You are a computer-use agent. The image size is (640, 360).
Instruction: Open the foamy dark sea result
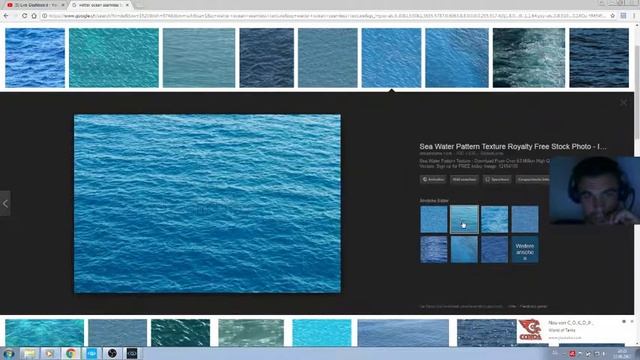(529, 58)
